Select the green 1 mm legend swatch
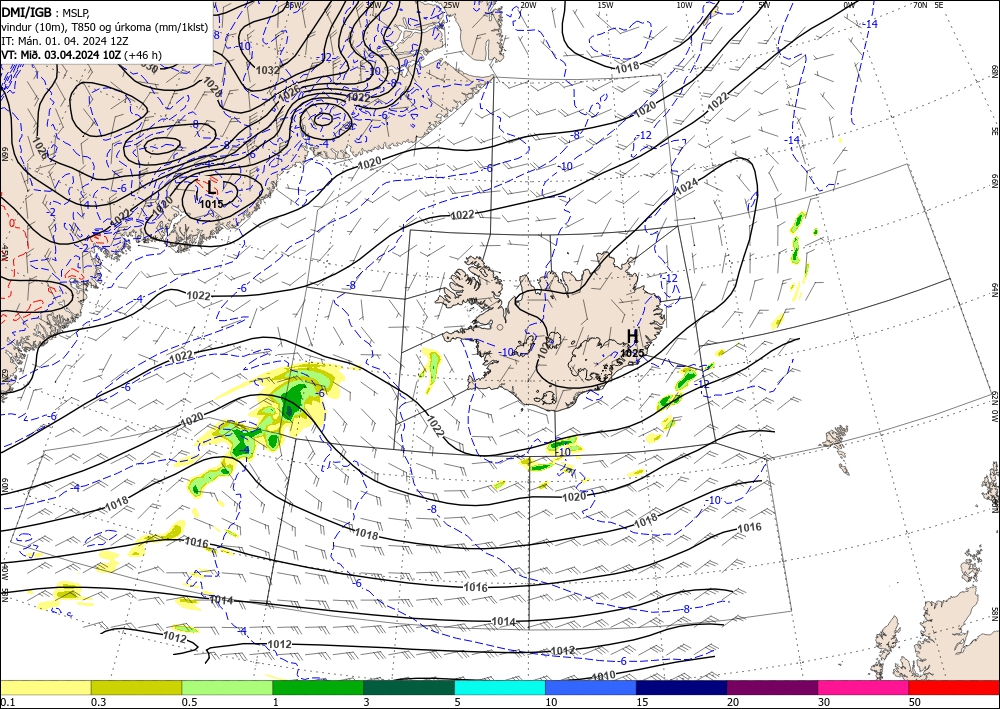 tap(318, 687)
